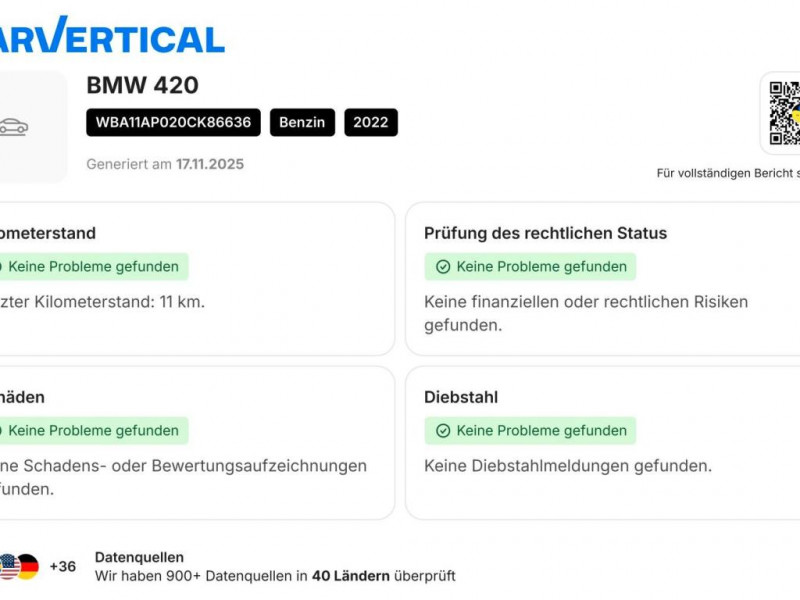Click the BMW 420 title
Viewport: 800px width, 600px height.
[142, 86]
